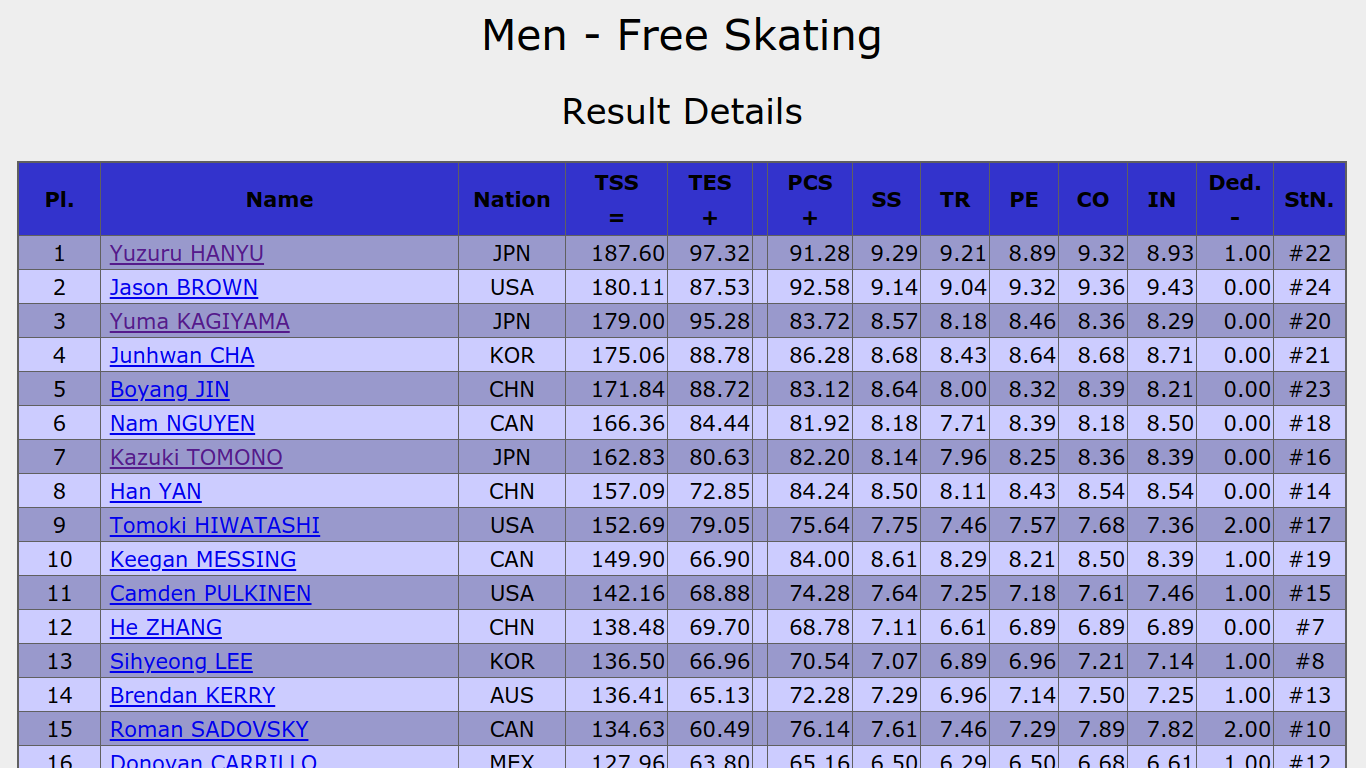Screen dimensions: 1366x768
Task: Click the Camden PULKINEN link
Action: click(210, 594)
